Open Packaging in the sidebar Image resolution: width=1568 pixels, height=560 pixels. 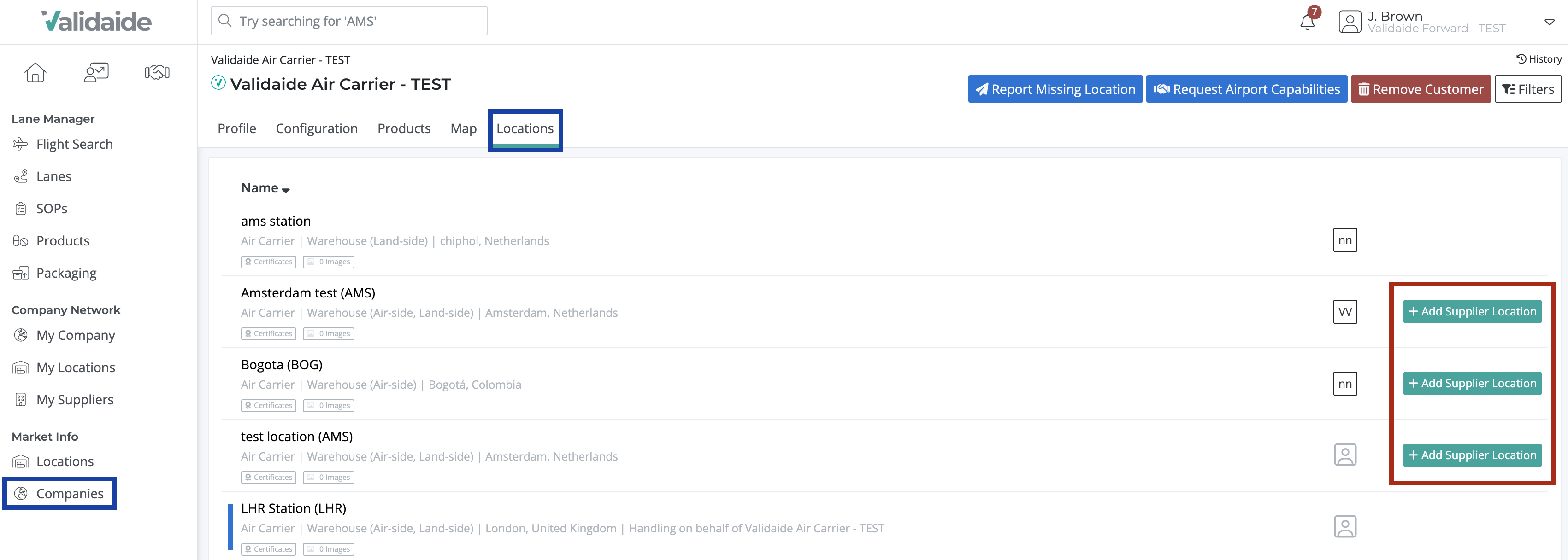point(66,273)
